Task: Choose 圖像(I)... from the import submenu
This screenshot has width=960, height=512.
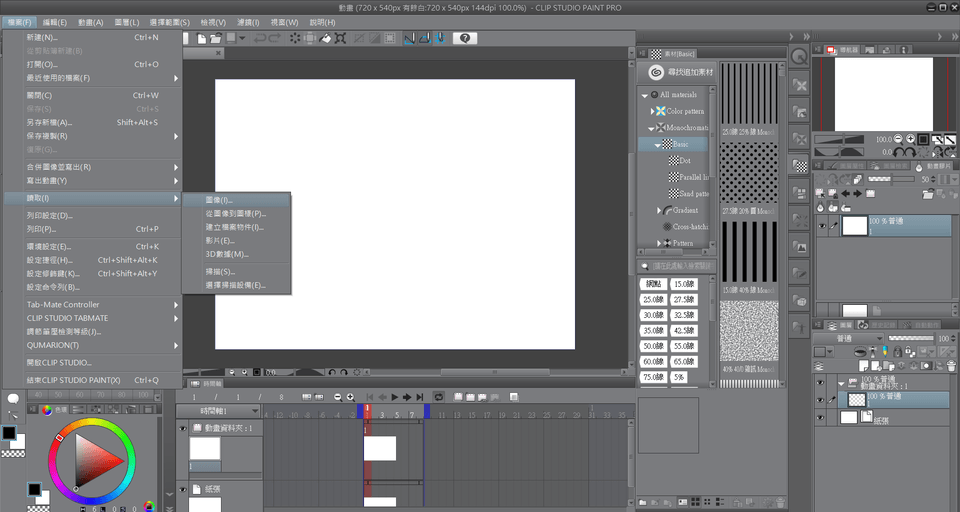Action: 219,200
